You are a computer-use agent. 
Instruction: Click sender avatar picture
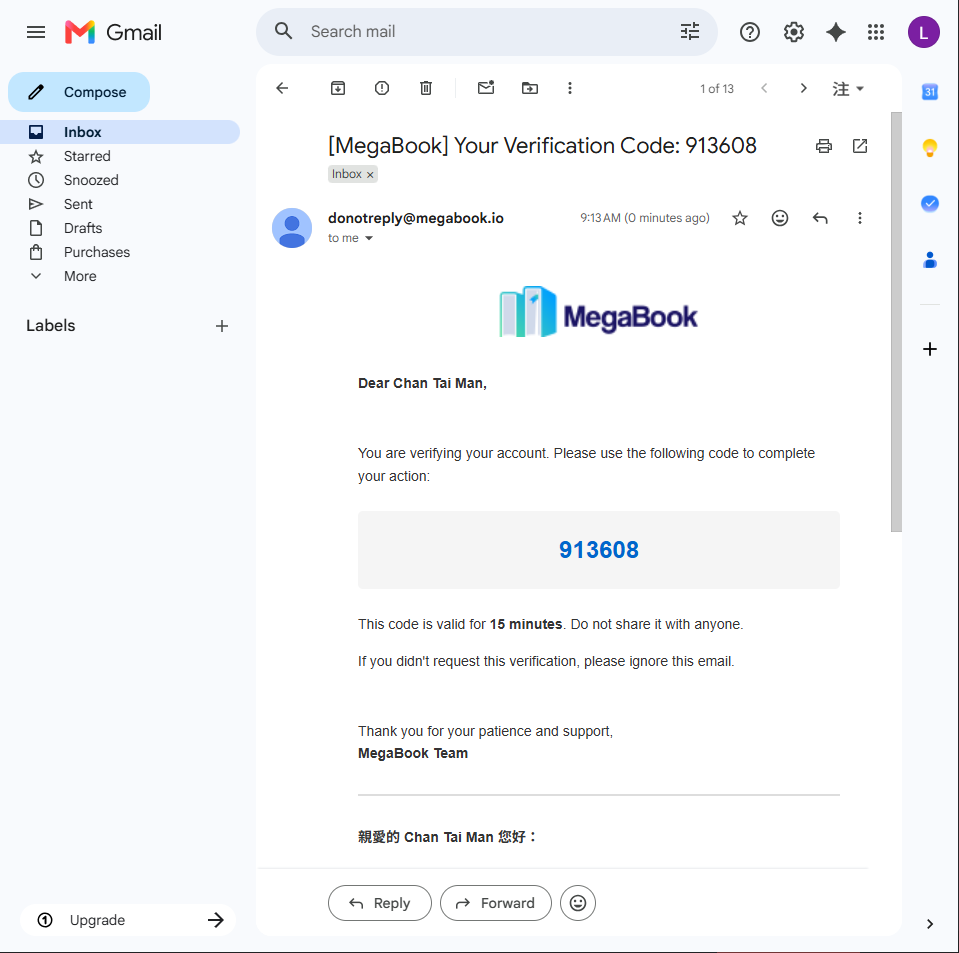point(292,228)
